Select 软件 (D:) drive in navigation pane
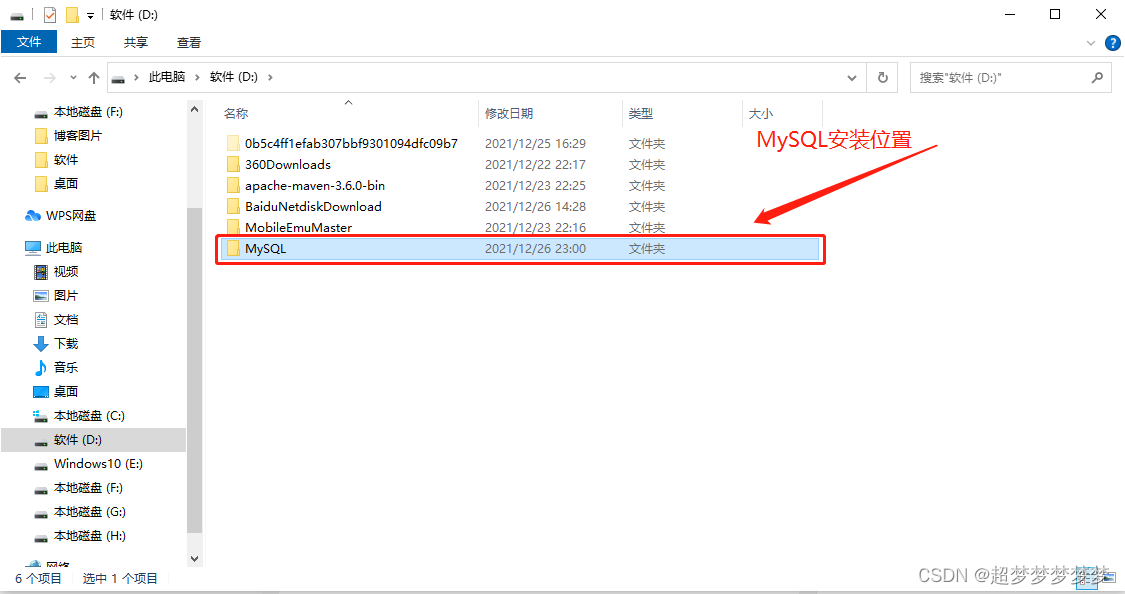Screen dimensions: 1125x594 (93, 440)
